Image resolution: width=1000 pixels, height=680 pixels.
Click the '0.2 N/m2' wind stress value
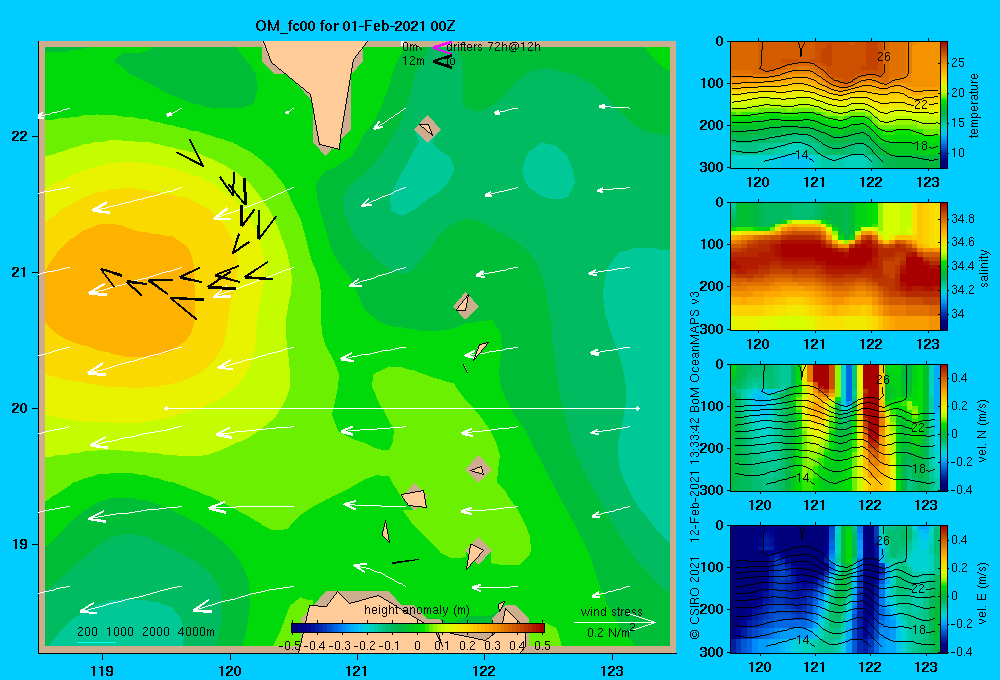click(x=612, y=632)
